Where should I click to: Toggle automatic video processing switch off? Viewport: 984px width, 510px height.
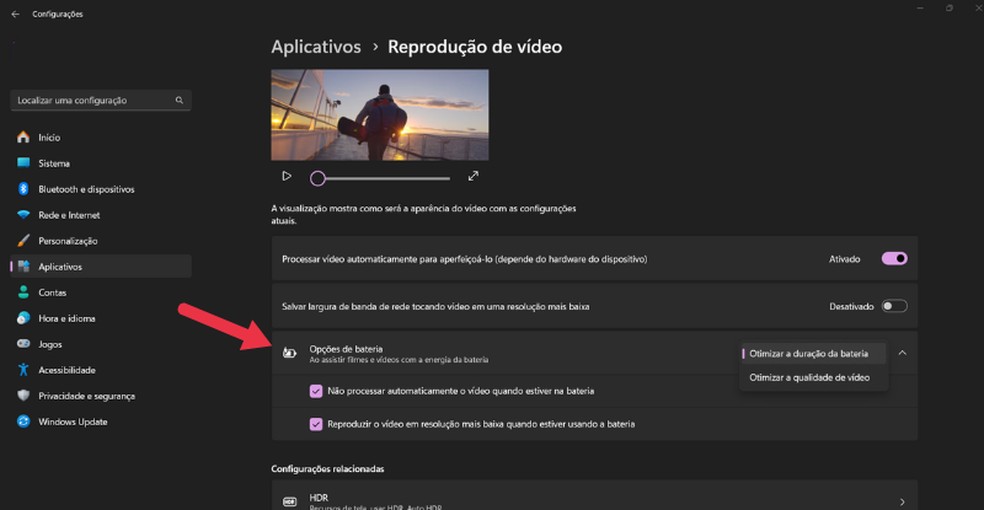(x=894, y=258)
